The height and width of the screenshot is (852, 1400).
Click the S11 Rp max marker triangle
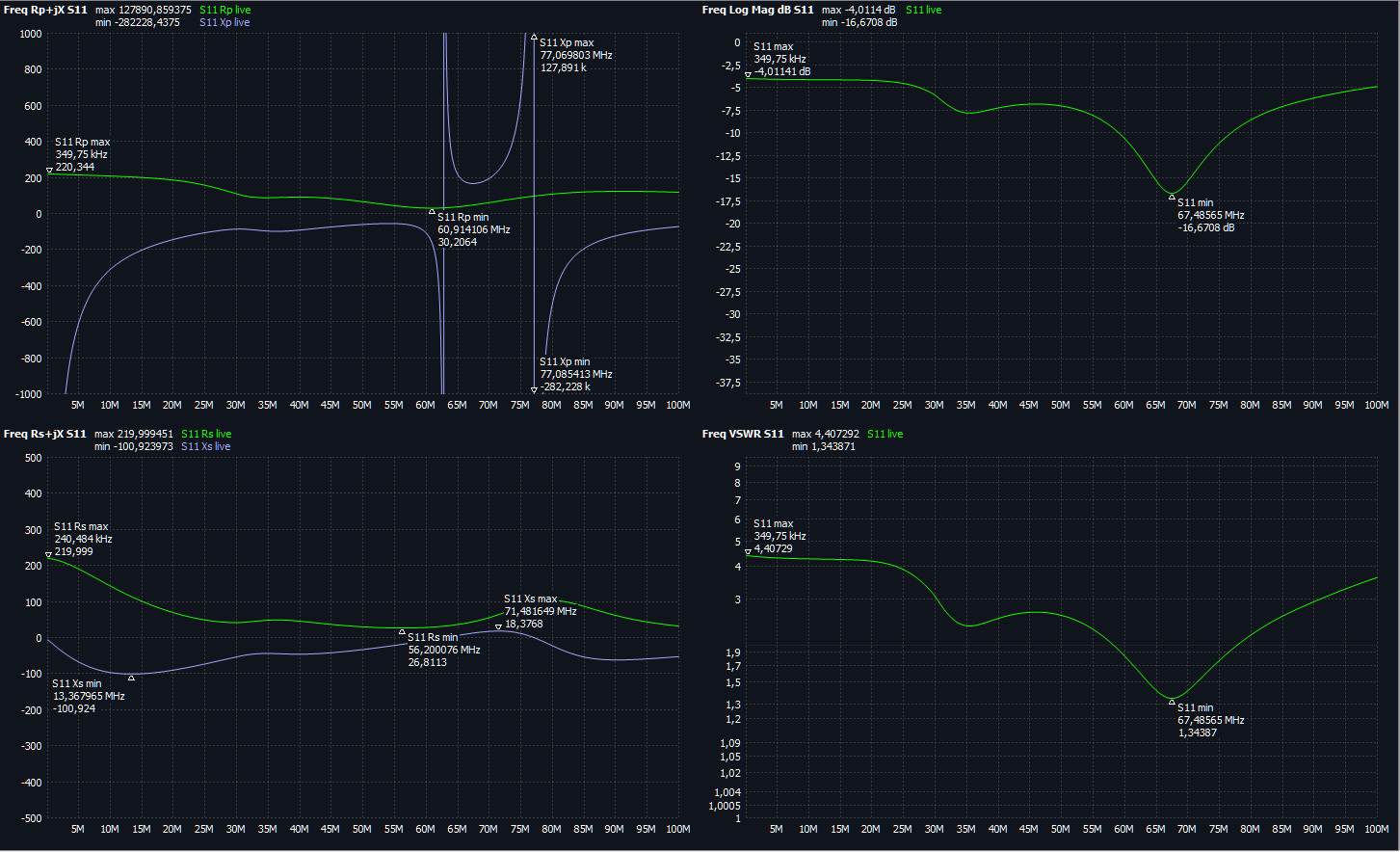[x=49, y=171]
